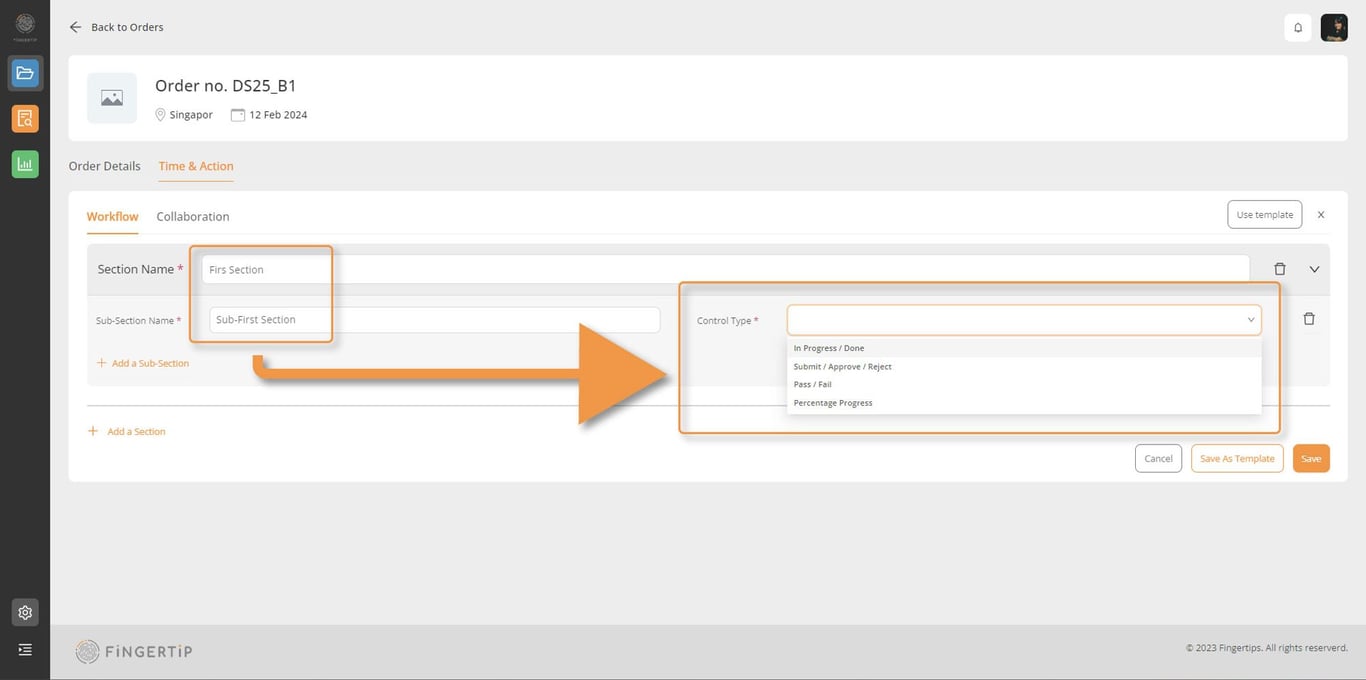Click the Sub-Section Name input field

[435, 320]
